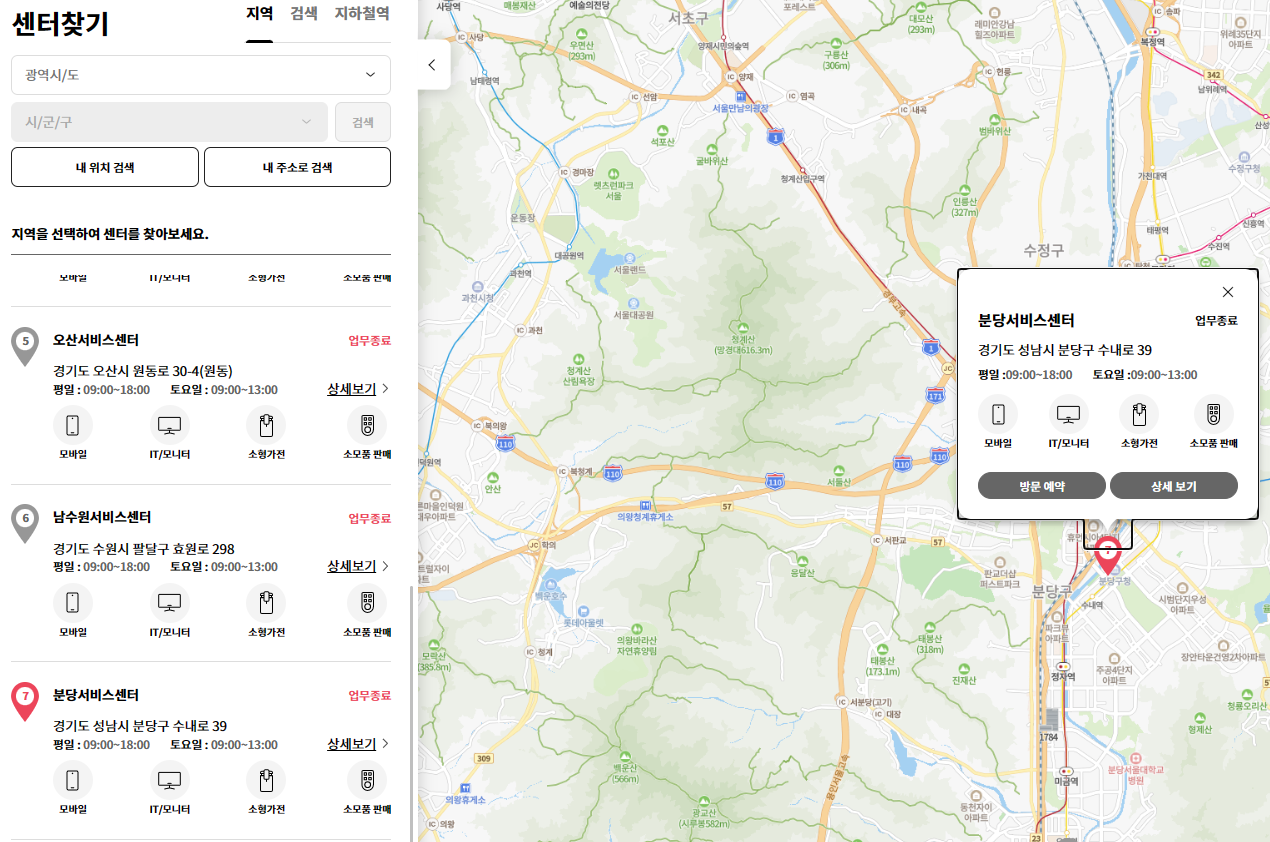
Task: Click the 내 주소로 검색 button
Action: 297,167
